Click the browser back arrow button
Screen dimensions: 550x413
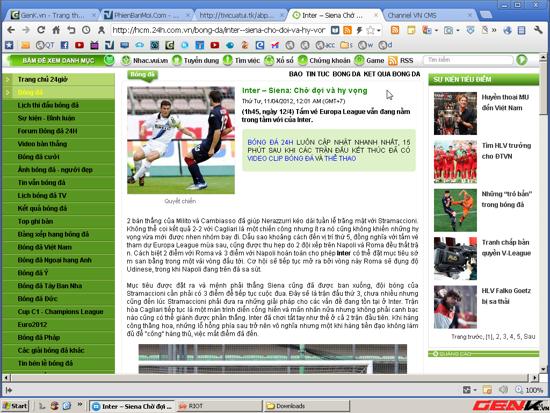(x=11, y=30)
